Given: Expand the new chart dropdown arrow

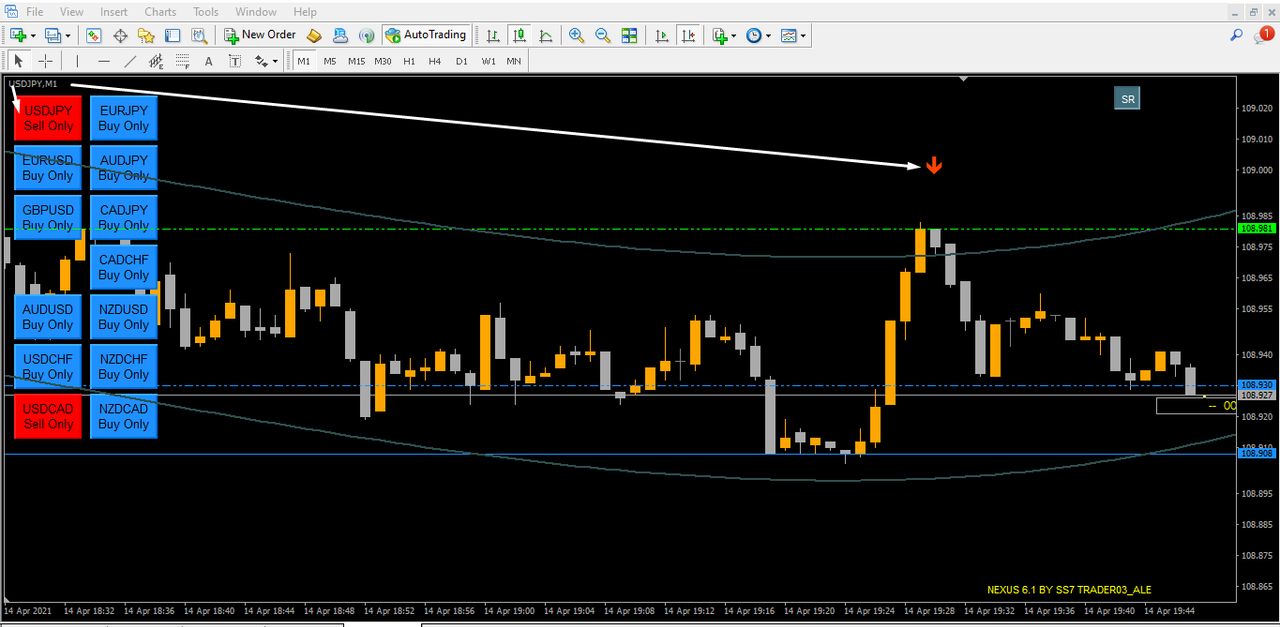Looking at the screenshot, I should pos(33,35).
